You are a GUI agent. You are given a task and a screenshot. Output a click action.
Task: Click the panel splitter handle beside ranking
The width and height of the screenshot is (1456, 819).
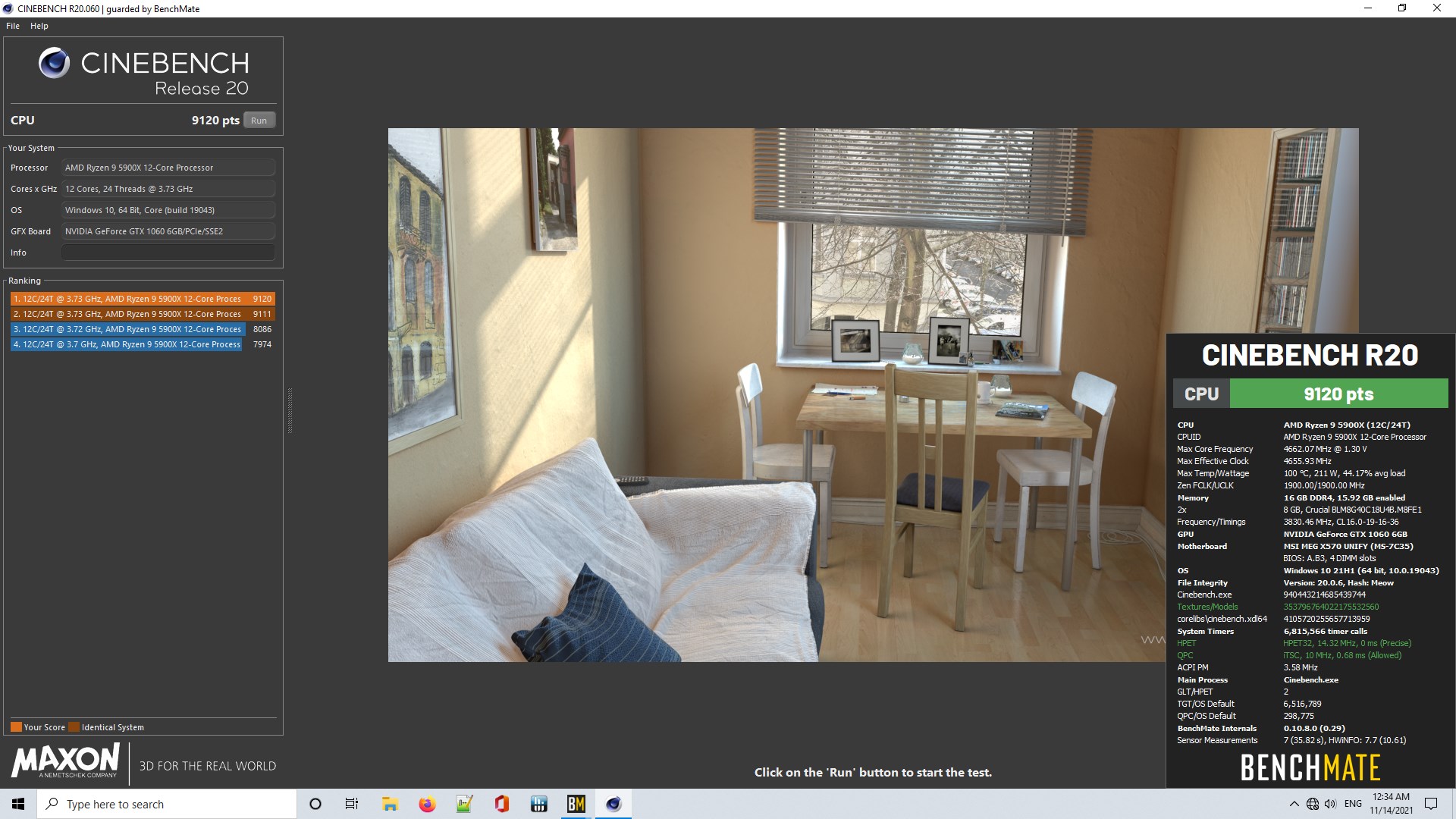tap(290, 410)
